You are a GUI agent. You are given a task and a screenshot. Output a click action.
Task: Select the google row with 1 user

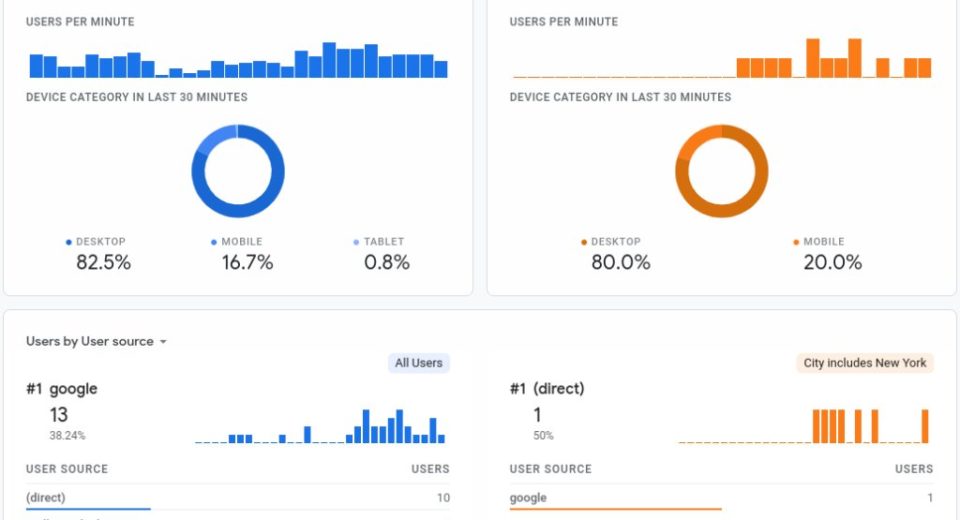(721, 497)
